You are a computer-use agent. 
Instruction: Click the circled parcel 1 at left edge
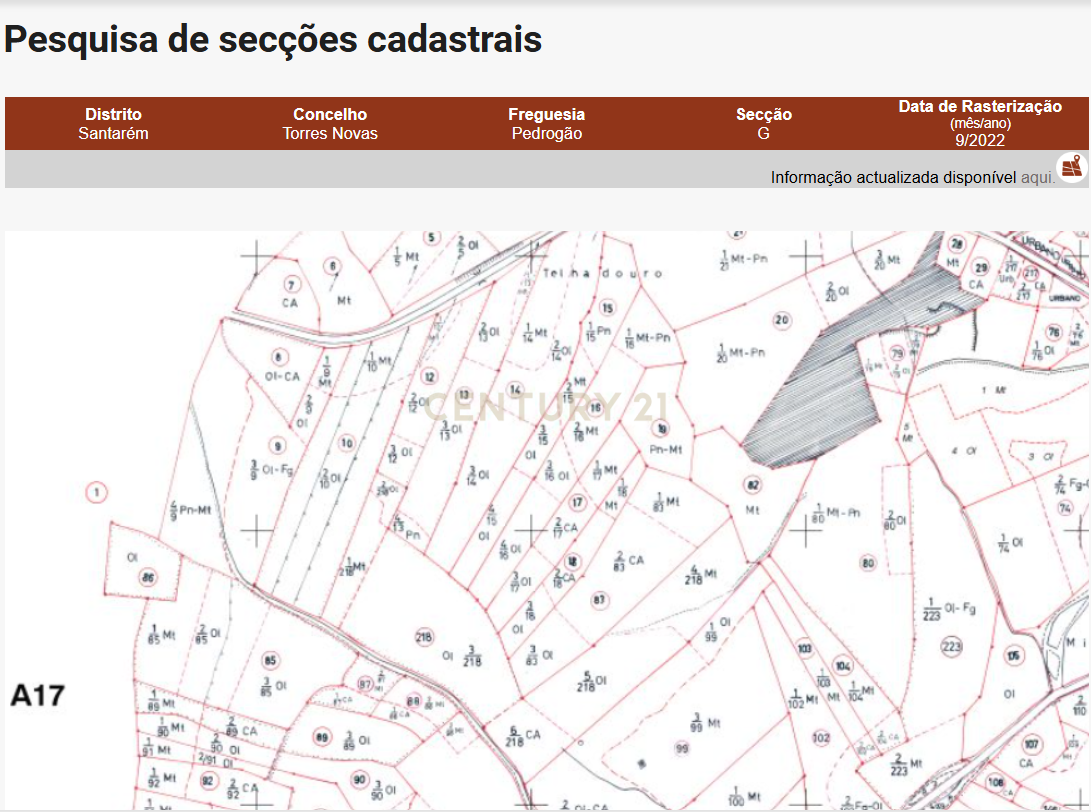pos(97,492)
